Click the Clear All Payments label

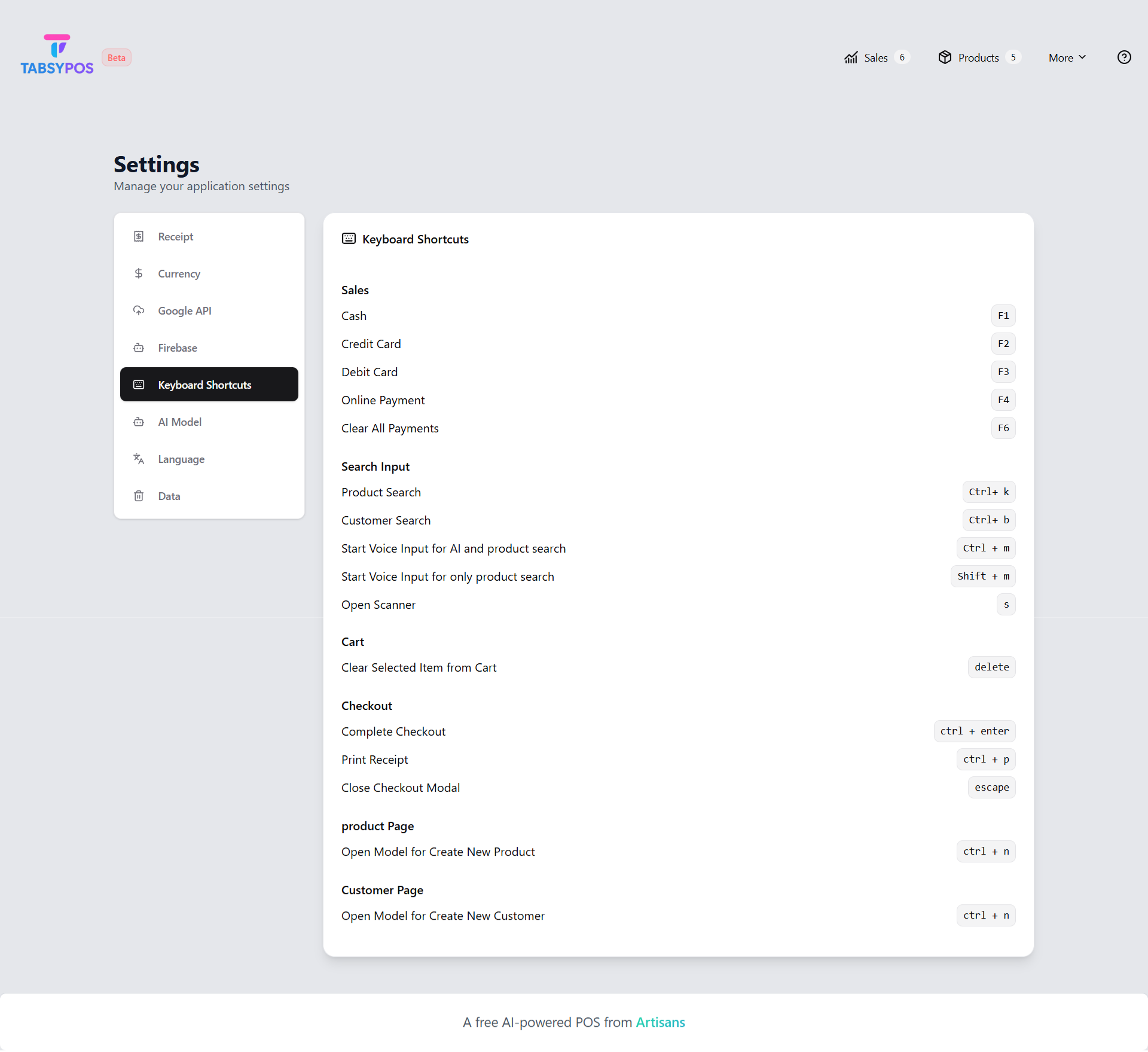[390, 428]
